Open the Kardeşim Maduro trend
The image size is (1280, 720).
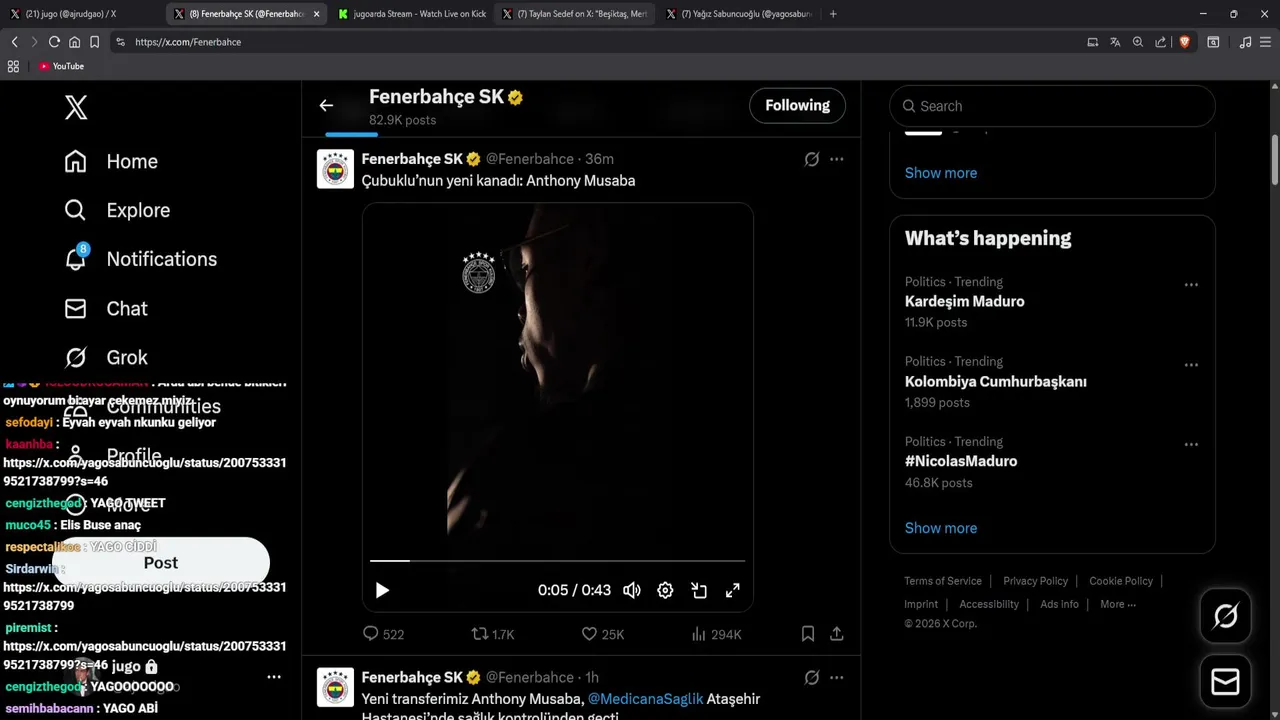pos(964,301)
